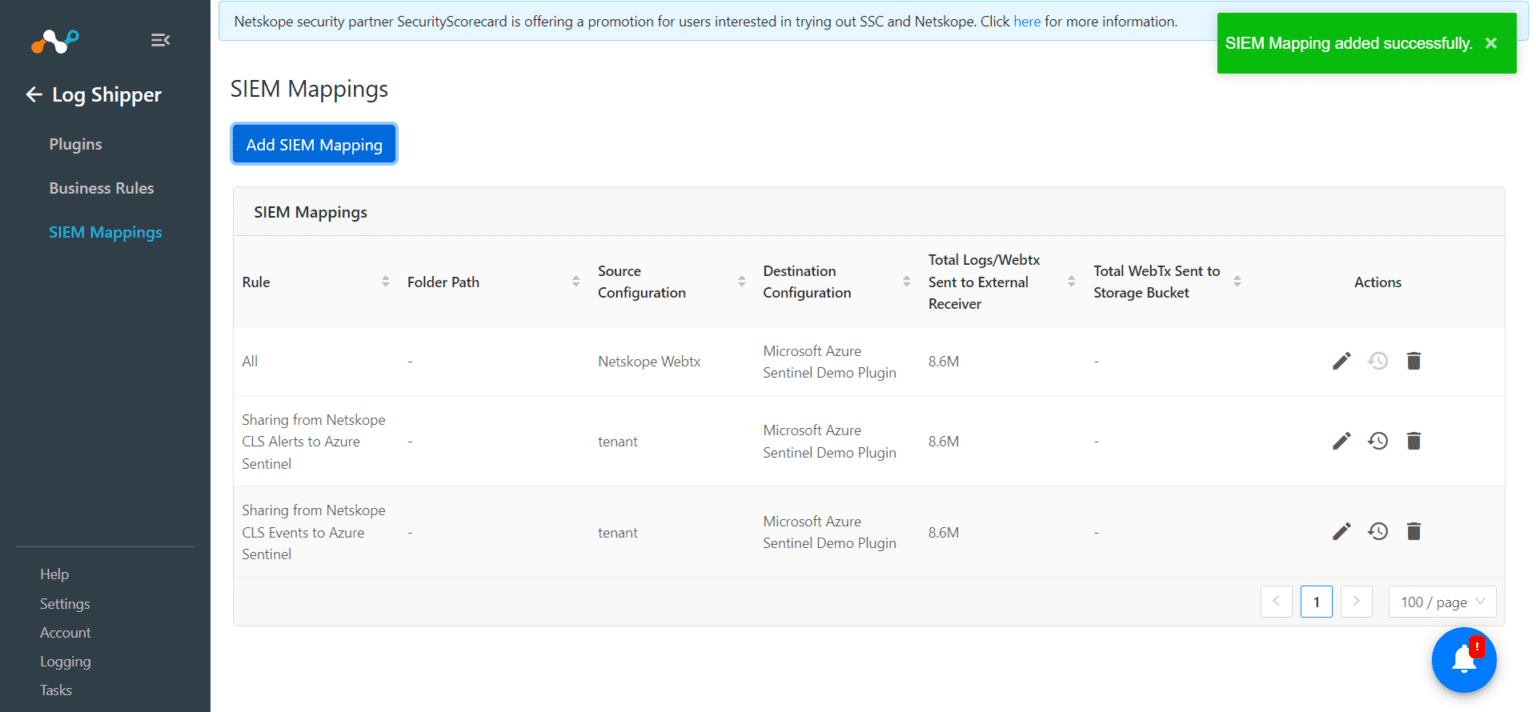This screenshot has height=712, width=1536.
Task: Edit the CLS Alerts to Azure Sentinel mapping
Action: click(x=1341, y=440)
